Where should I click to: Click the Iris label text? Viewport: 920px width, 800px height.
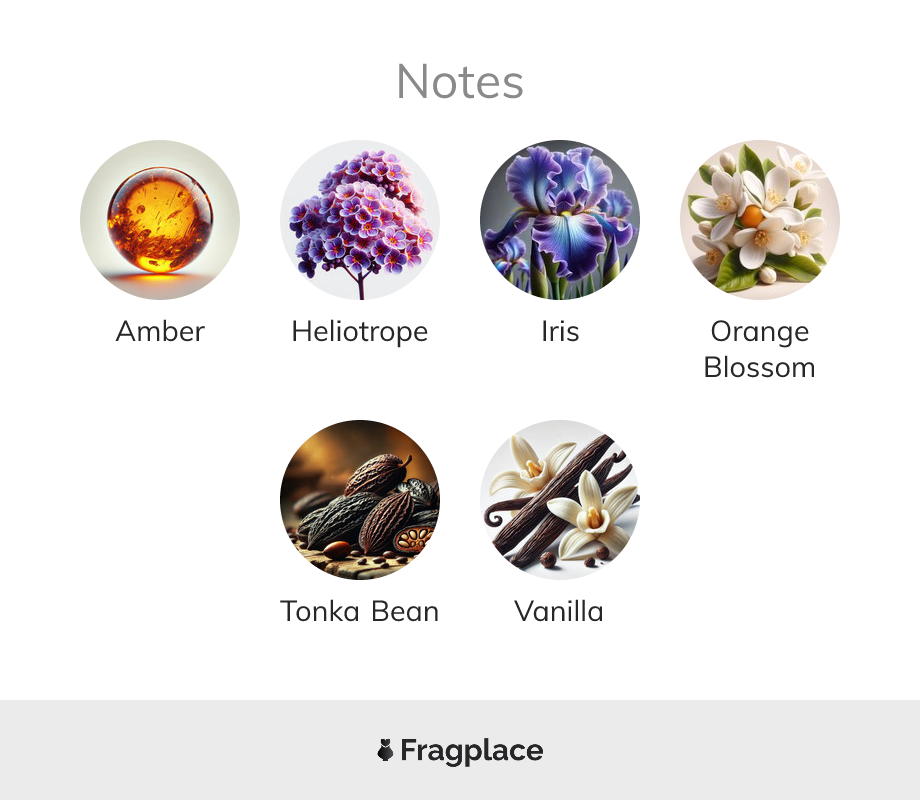(x=560, y=331)
